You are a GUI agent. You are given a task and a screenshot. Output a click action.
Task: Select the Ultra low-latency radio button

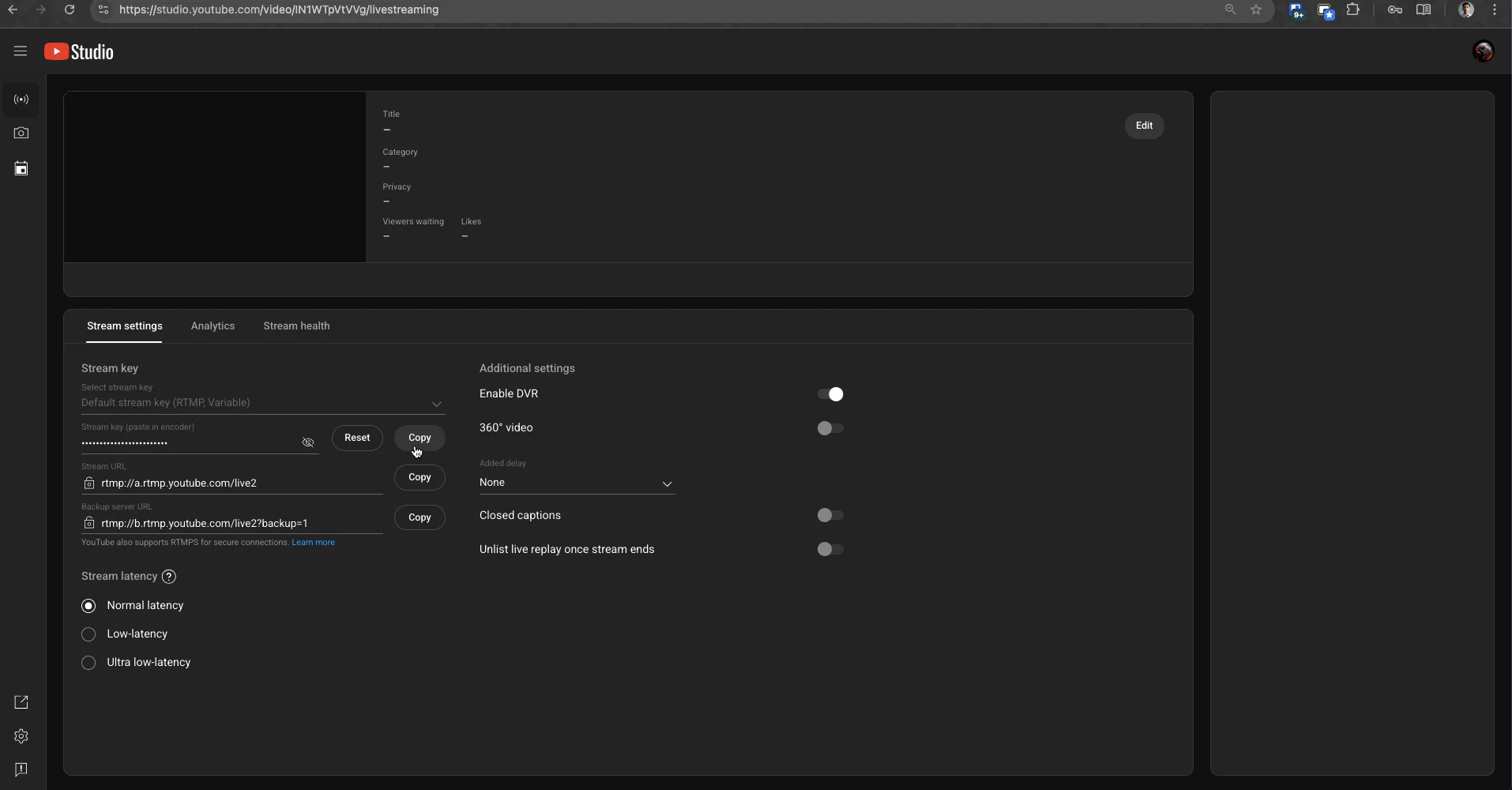click(88, 663)
